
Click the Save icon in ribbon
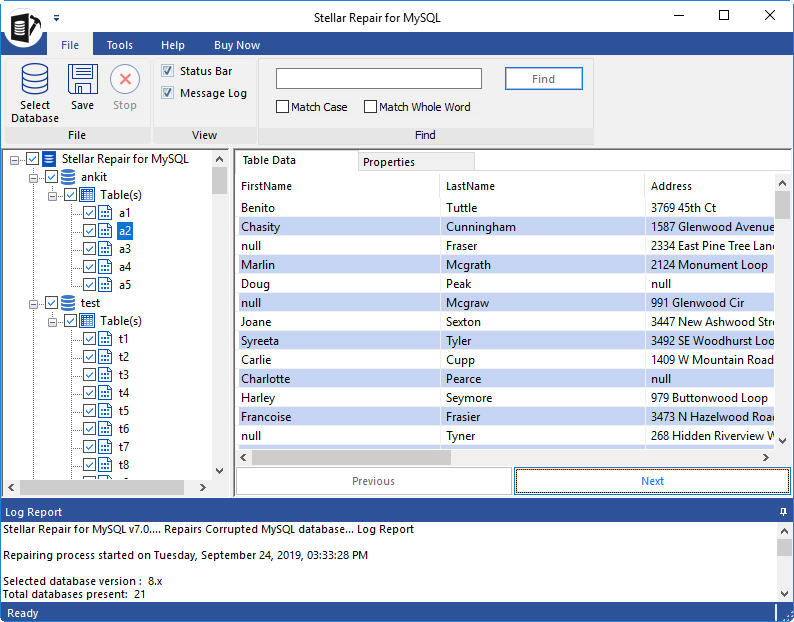coord(82,80)
